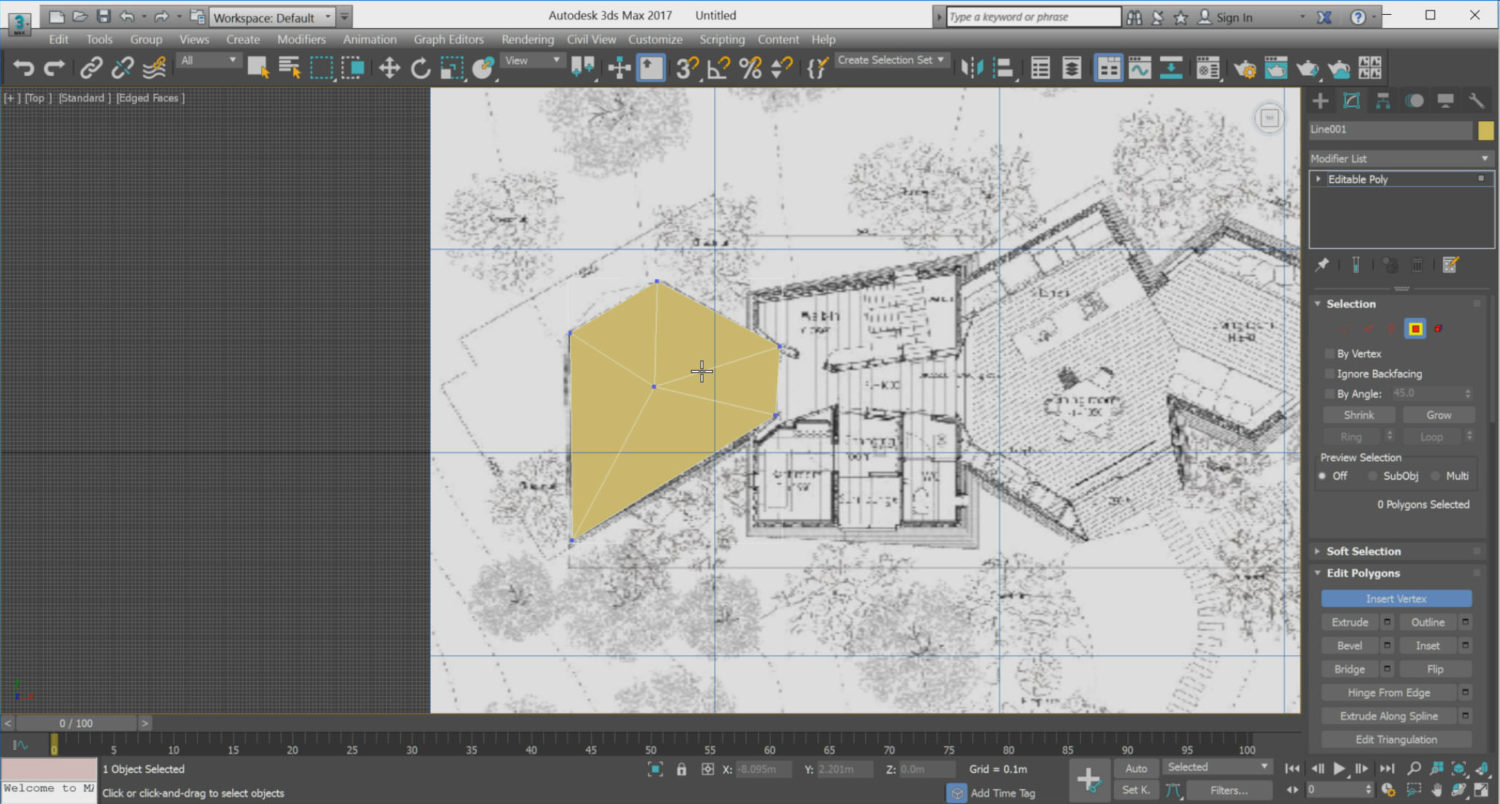This screenshot has height=804, width=1500.
Task: Click the Pin Stack icon
Action: [1320, 264]
